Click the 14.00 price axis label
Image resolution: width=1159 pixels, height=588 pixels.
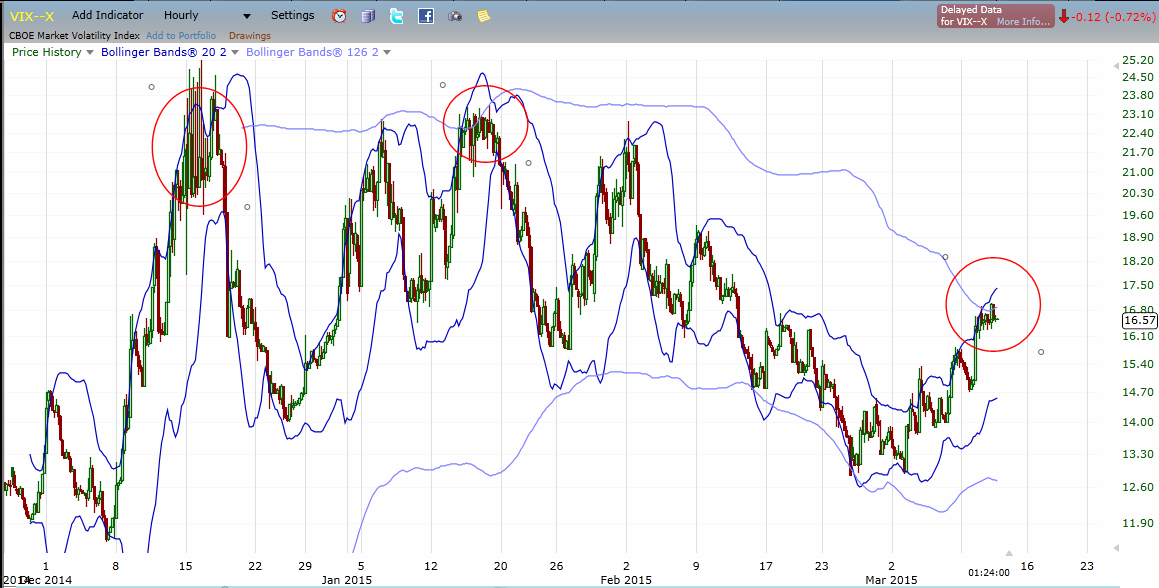(1138, 422)
